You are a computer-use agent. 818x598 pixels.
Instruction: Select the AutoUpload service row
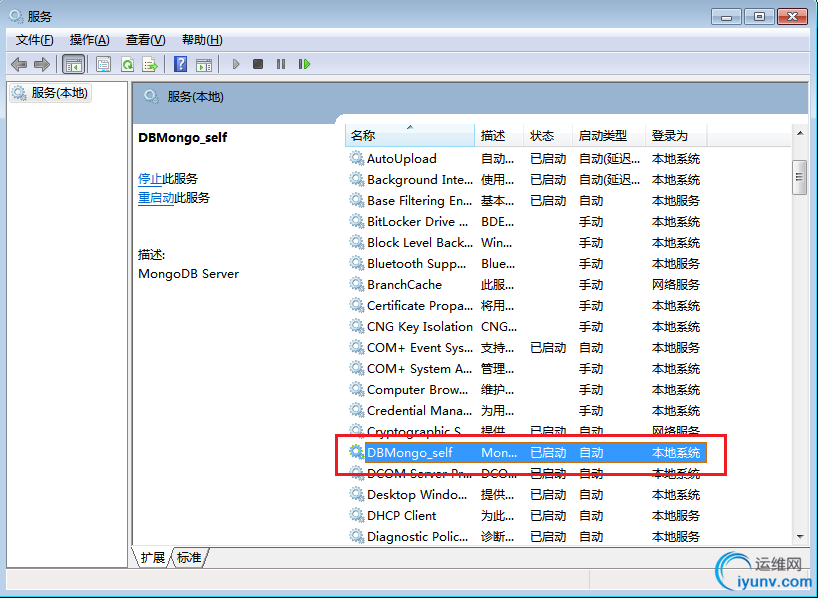pos(527,158)
